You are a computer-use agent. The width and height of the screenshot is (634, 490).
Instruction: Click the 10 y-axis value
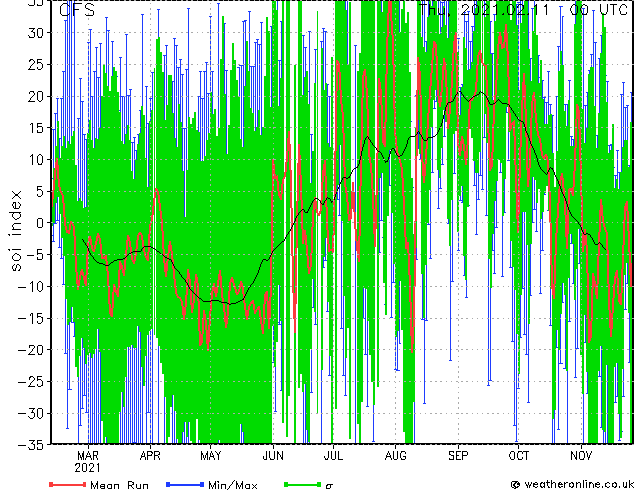tap(37, 160)
